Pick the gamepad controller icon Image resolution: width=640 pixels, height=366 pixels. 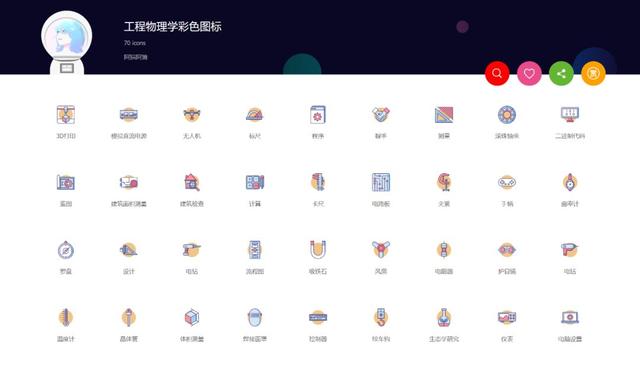[507, 182]
